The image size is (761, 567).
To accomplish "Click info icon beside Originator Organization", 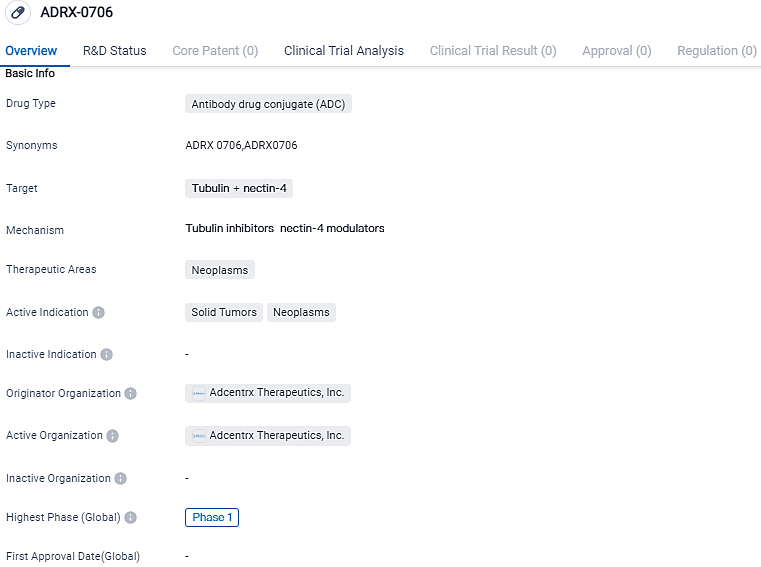I will point(131,394).
